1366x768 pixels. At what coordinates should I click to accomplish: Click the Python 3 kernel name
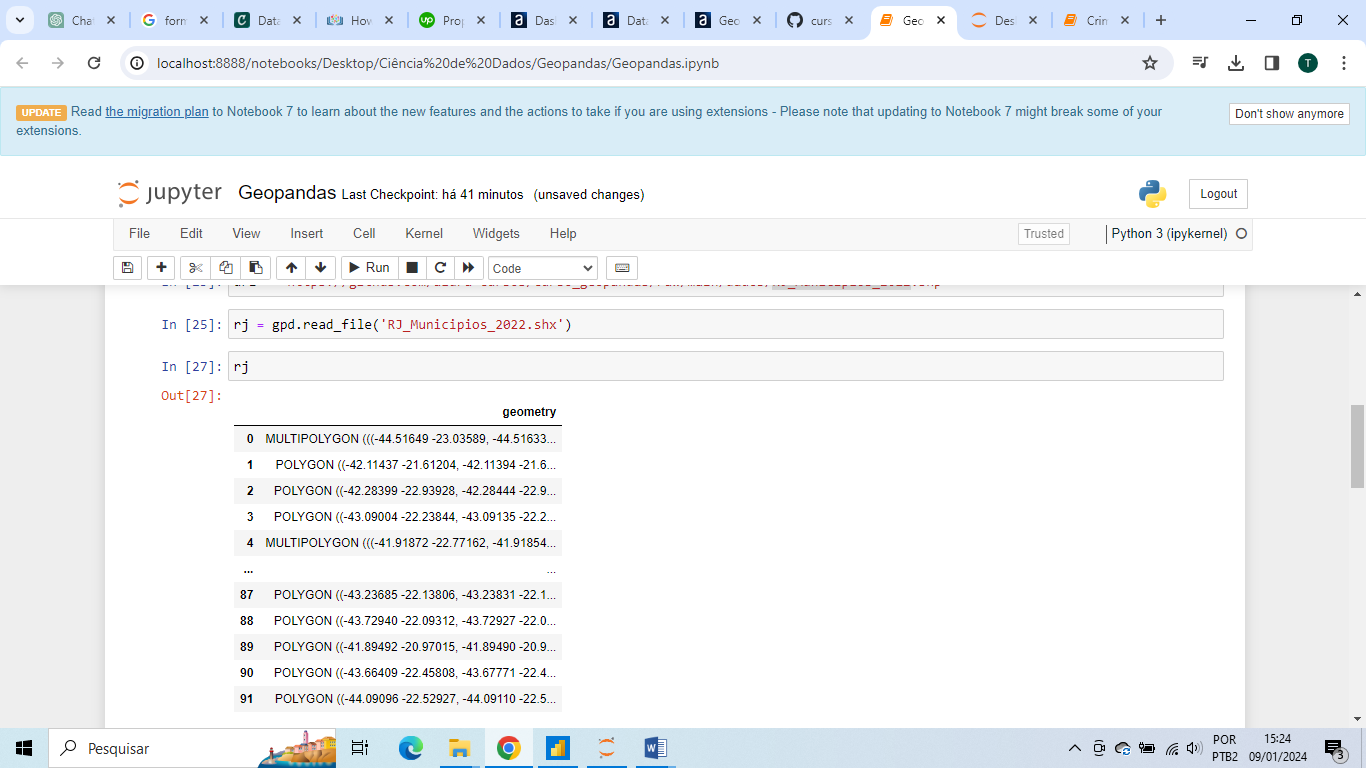click(1169, 234)
